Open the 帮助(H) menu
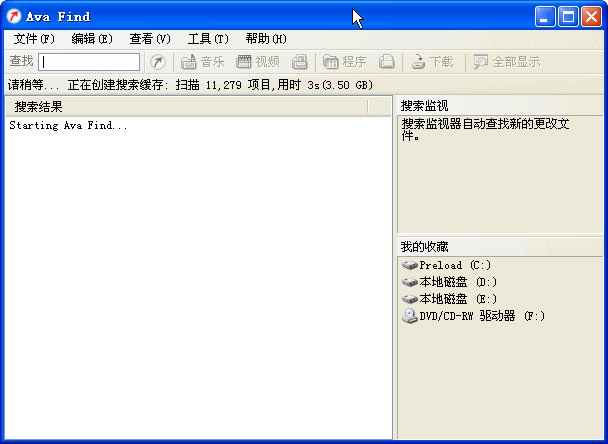This screenshot has width=608, height=444. click(x=266, y=39)
